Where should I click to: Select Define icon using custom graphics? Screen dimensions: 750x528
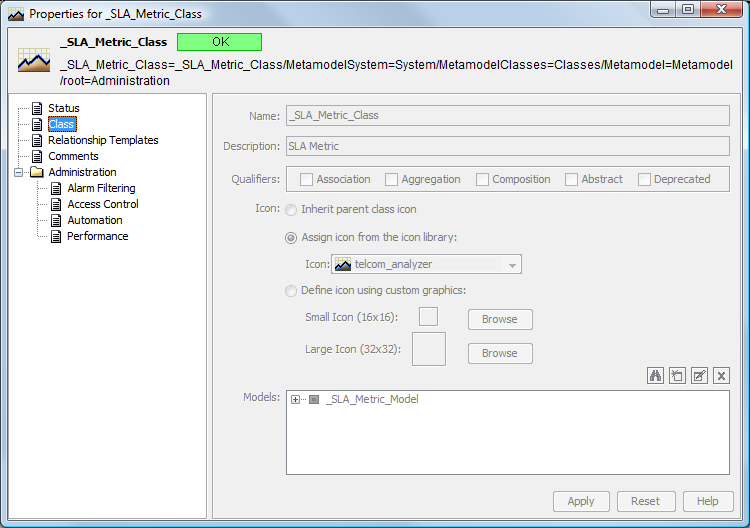point(291,291)
